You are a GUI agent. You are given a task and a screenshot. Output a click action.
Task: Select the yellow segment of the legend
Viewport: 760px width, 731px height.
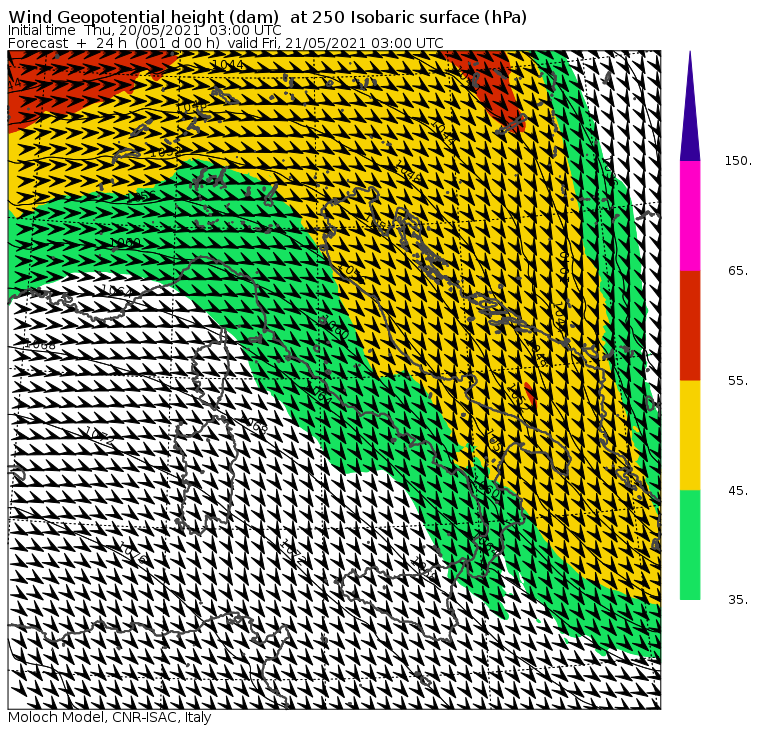pos(690,435)
